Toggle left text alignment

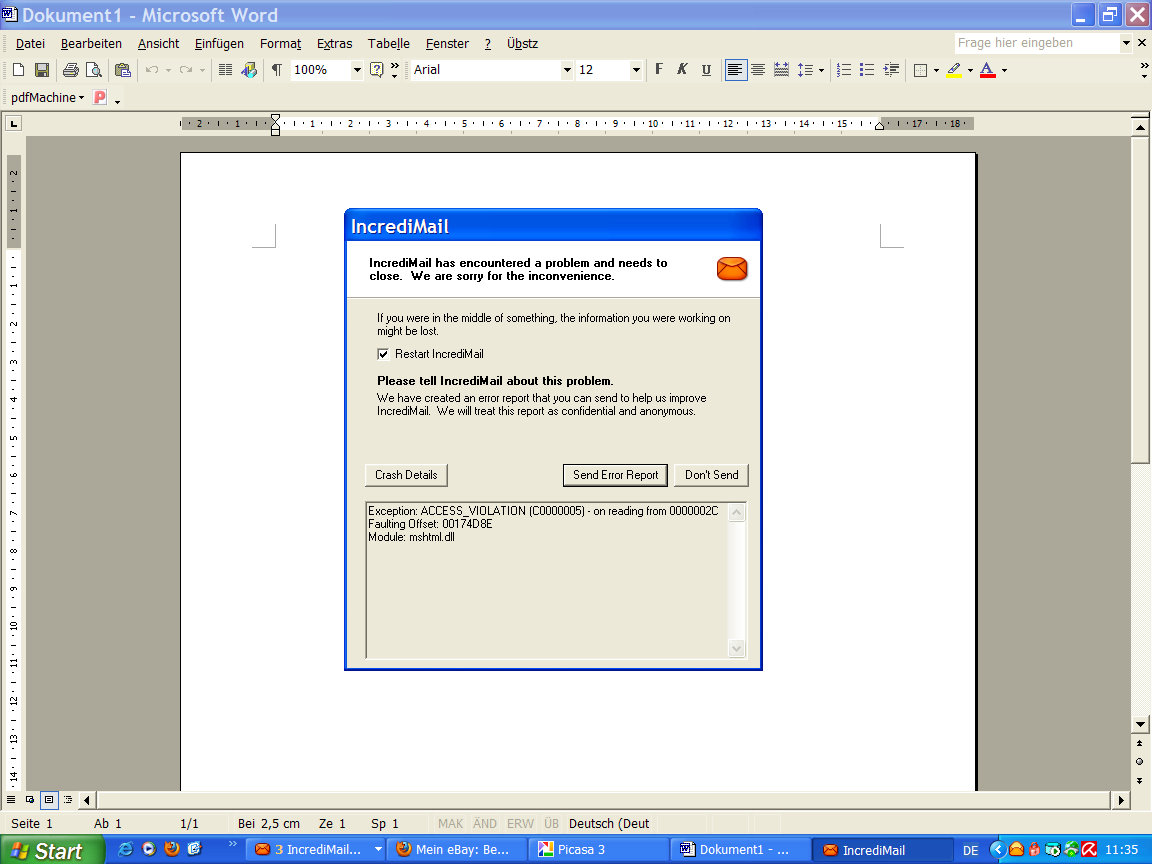pos(735,70)
